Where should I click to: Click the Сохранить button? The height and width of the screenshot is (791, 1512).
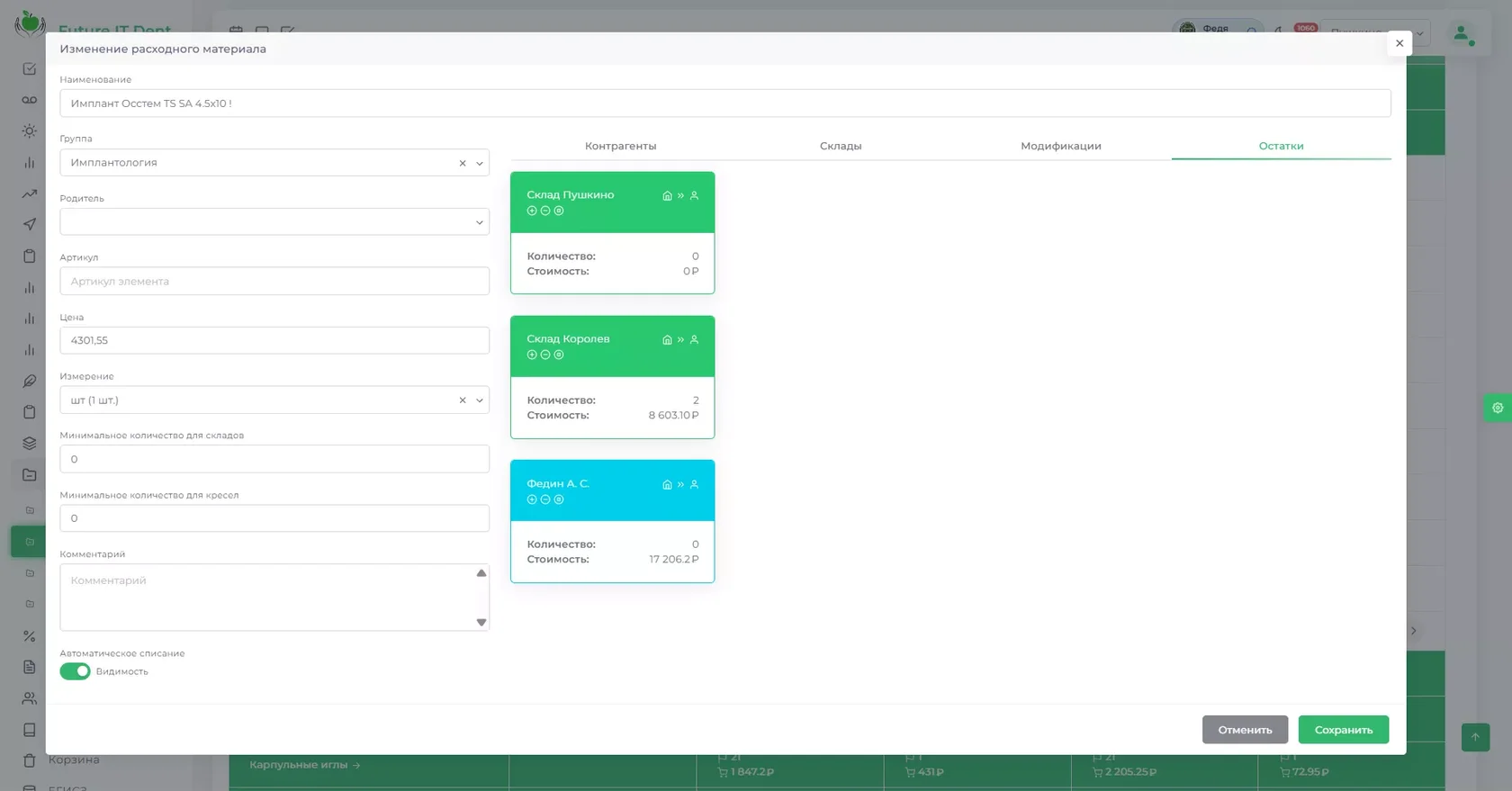(1344, 730)
